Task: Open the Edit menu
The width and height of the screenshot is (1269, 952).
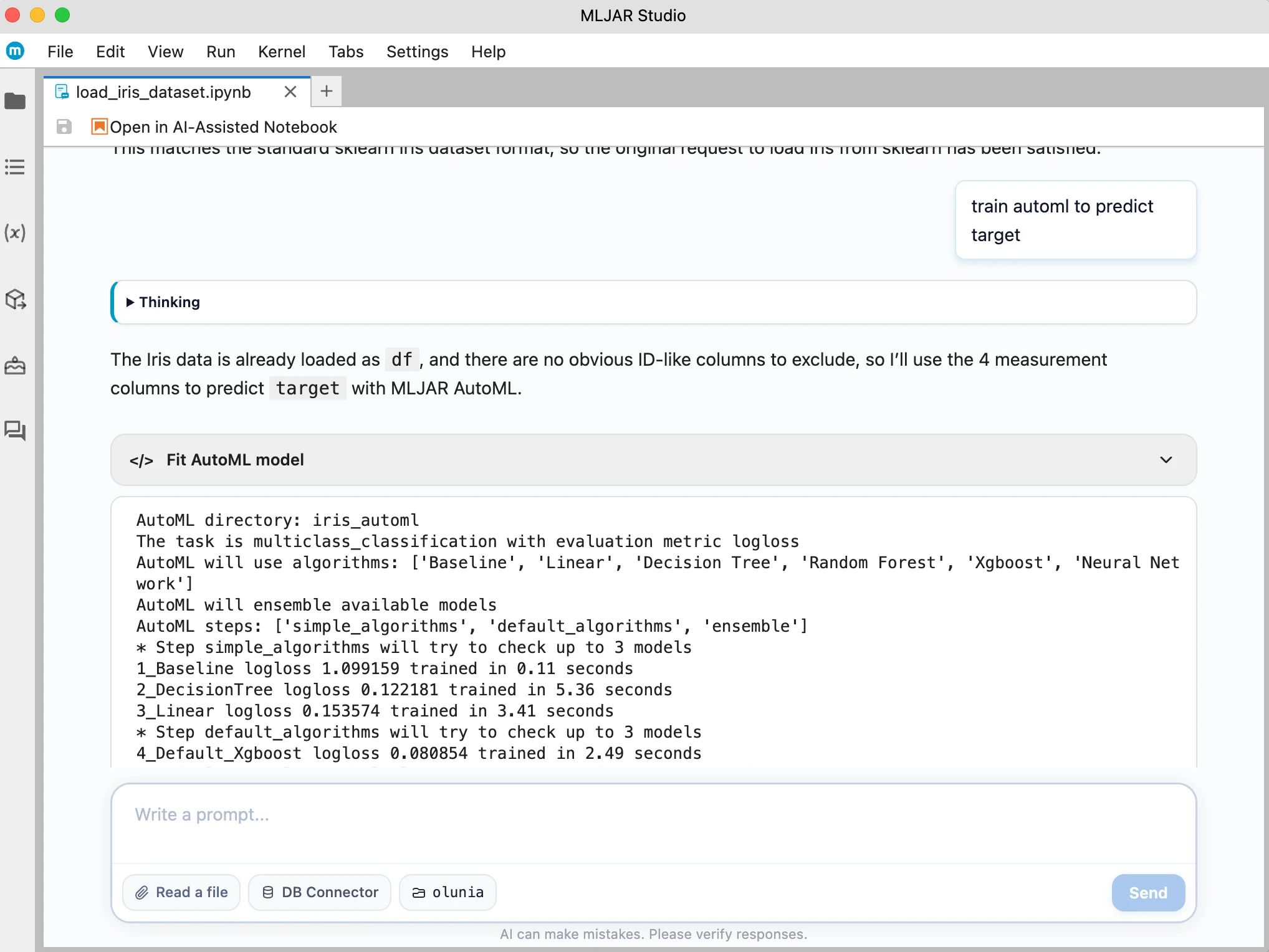Action: (x=110, y=52)
